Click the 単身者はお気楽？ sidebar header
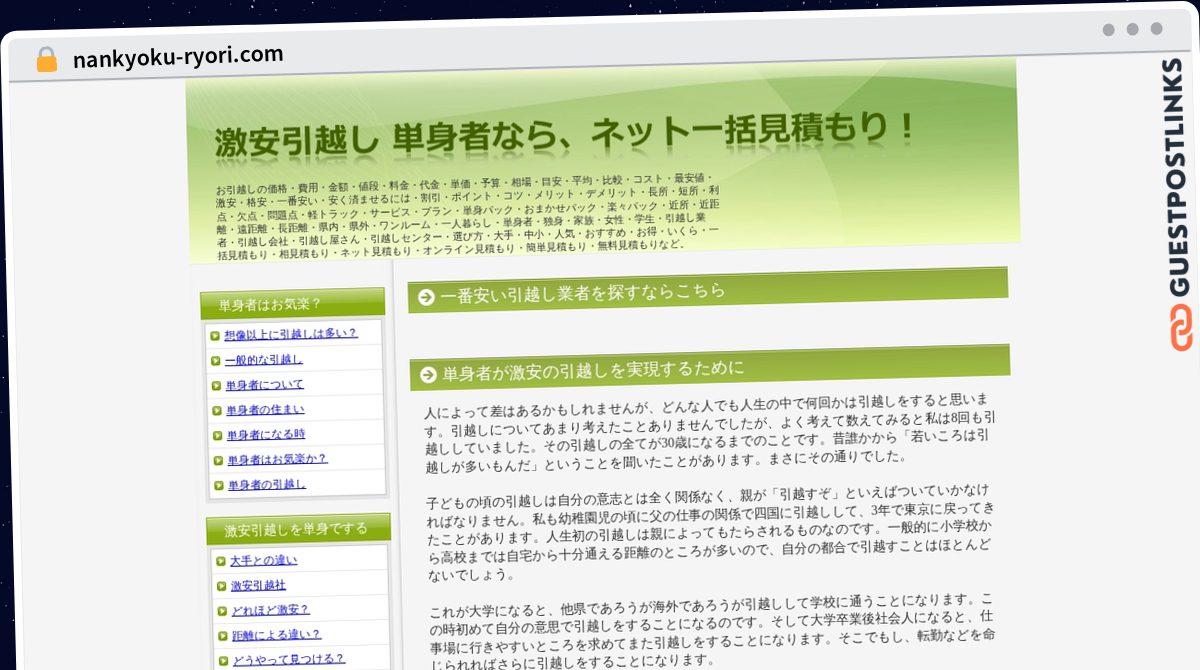 click(292, 304)
